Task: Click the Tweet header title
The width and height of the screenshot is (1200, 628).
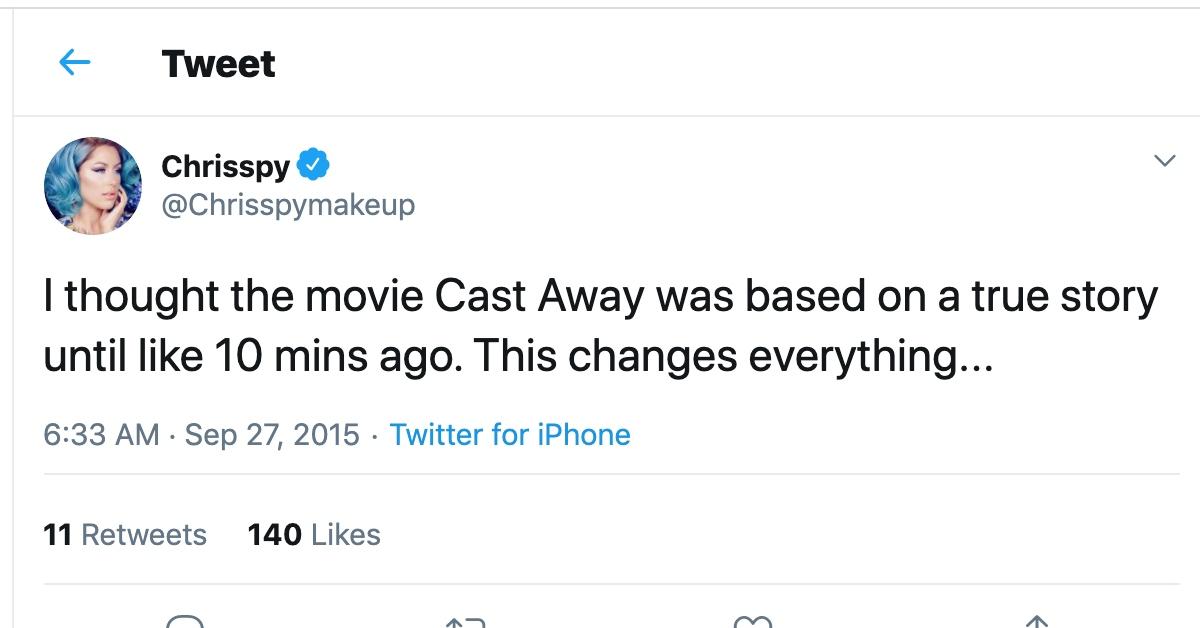Action: 218,64
